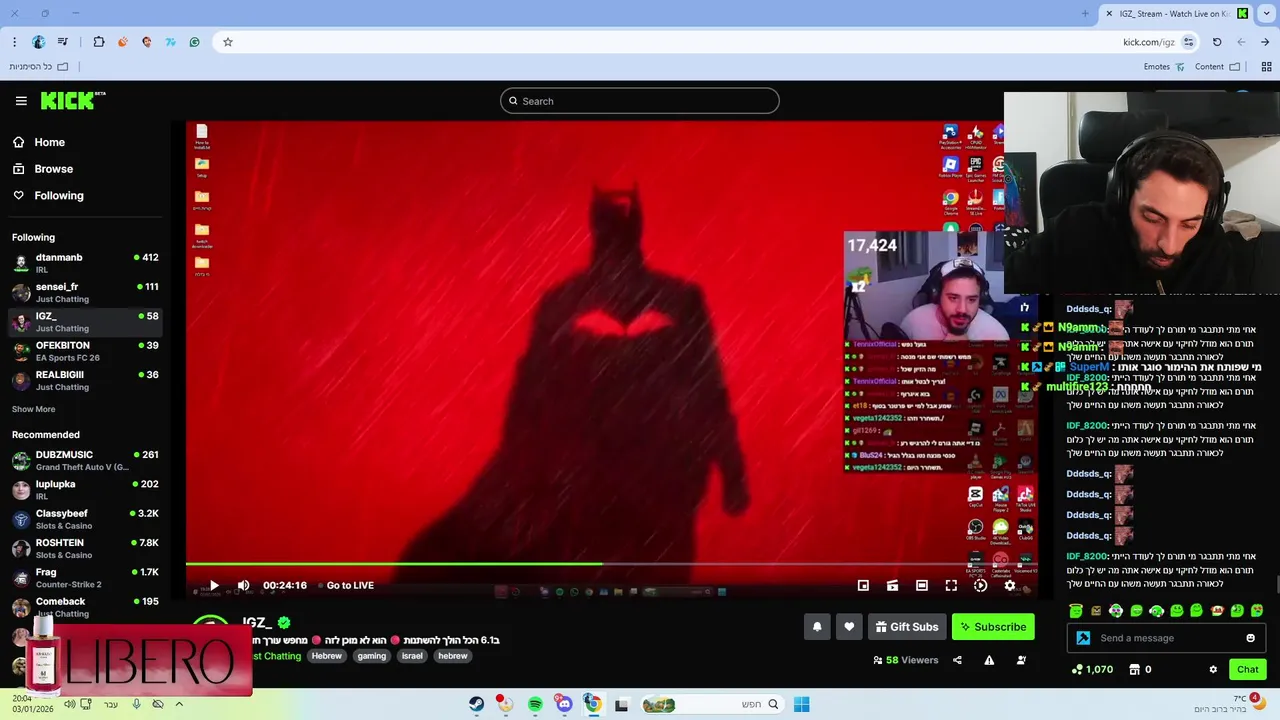
Task: Click the gaming tag chip
Action: 371,656
